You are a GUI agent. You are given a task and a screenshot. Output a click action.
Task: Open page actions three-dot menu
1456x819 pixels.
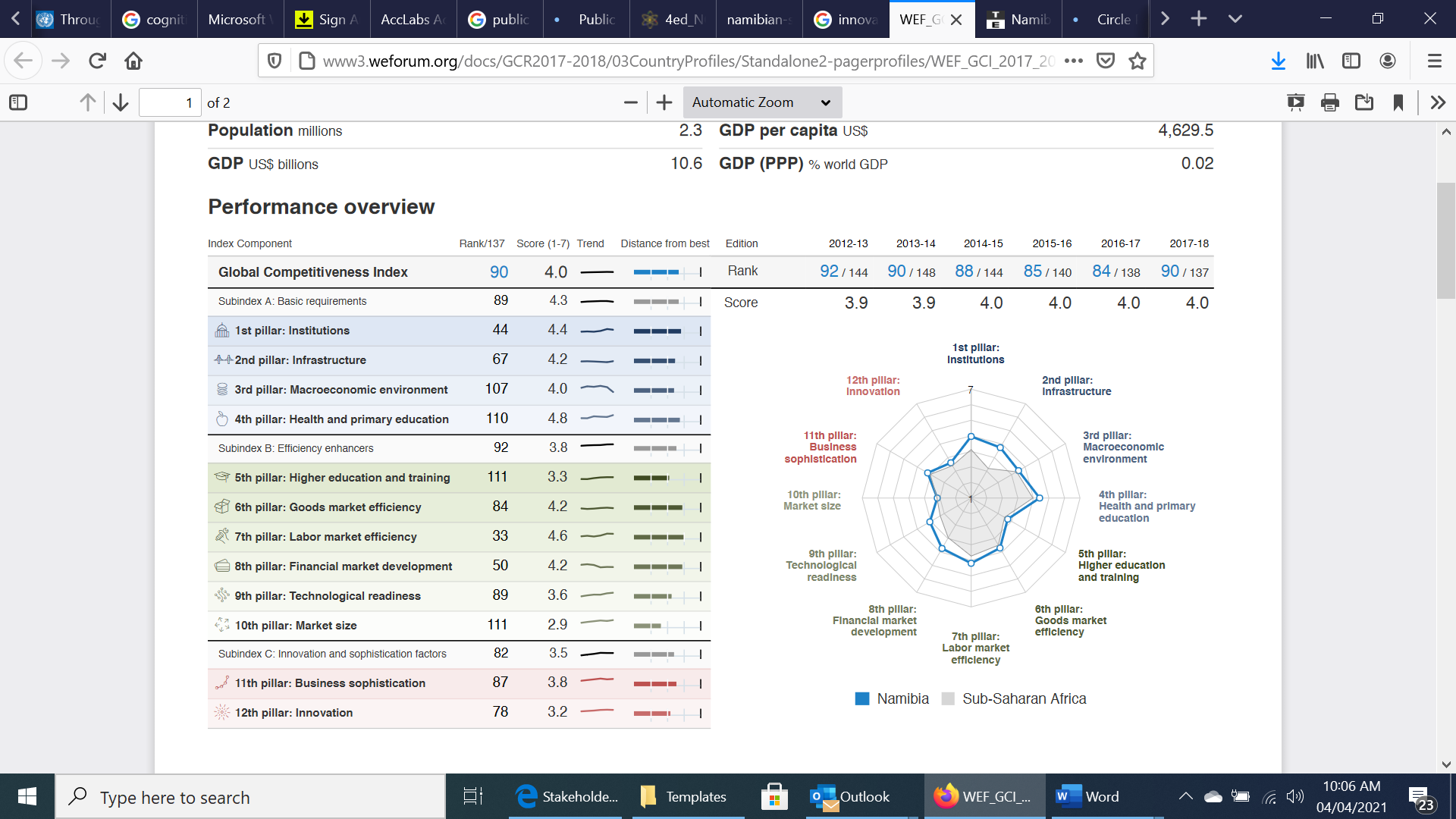(1074, 61)
